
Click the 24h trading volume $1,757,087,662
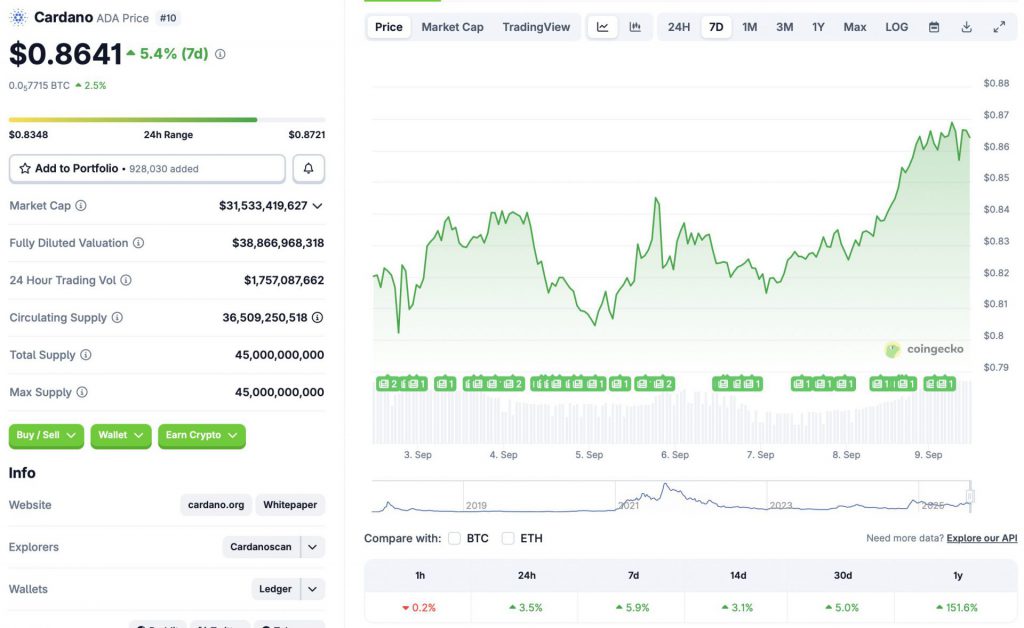[284, 280]
